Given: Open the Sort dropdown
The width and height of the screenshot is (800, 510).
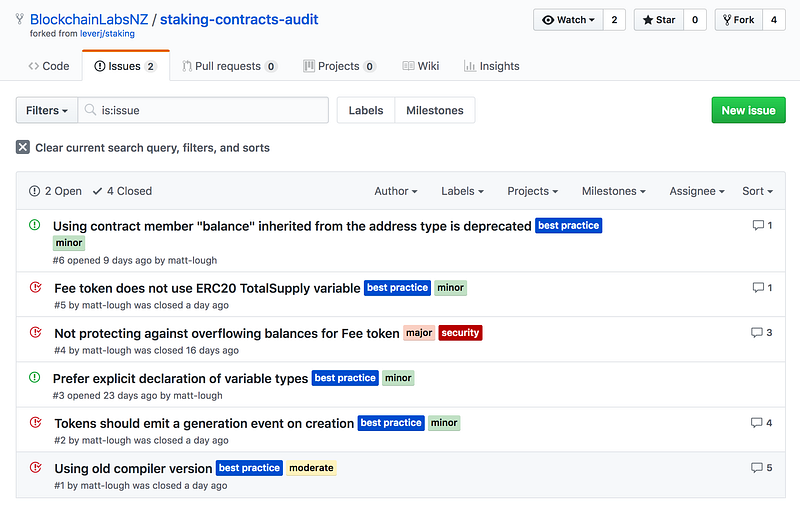Looking at the screenshot, I should 758,191.
